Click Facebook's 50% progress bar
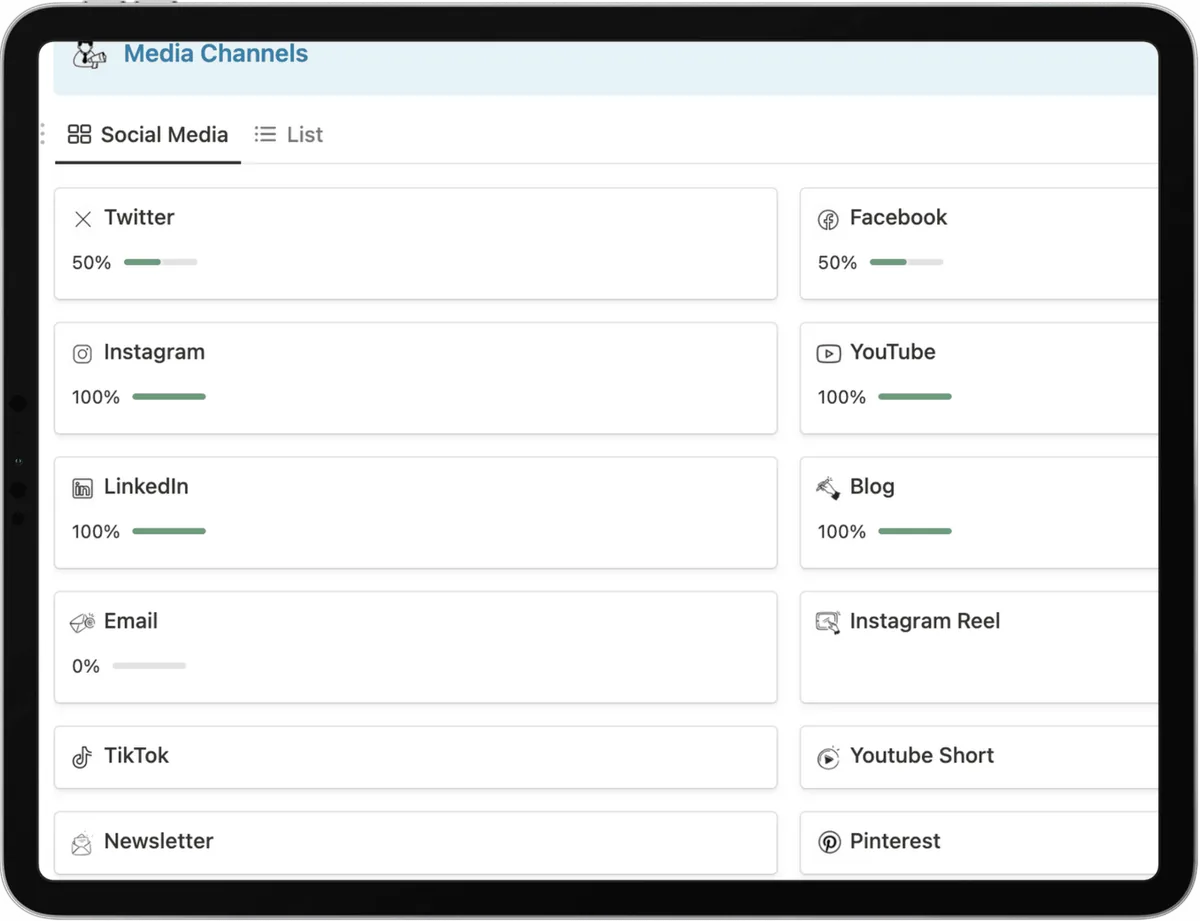Screen dimensions: 1200x921 [906, 262]
